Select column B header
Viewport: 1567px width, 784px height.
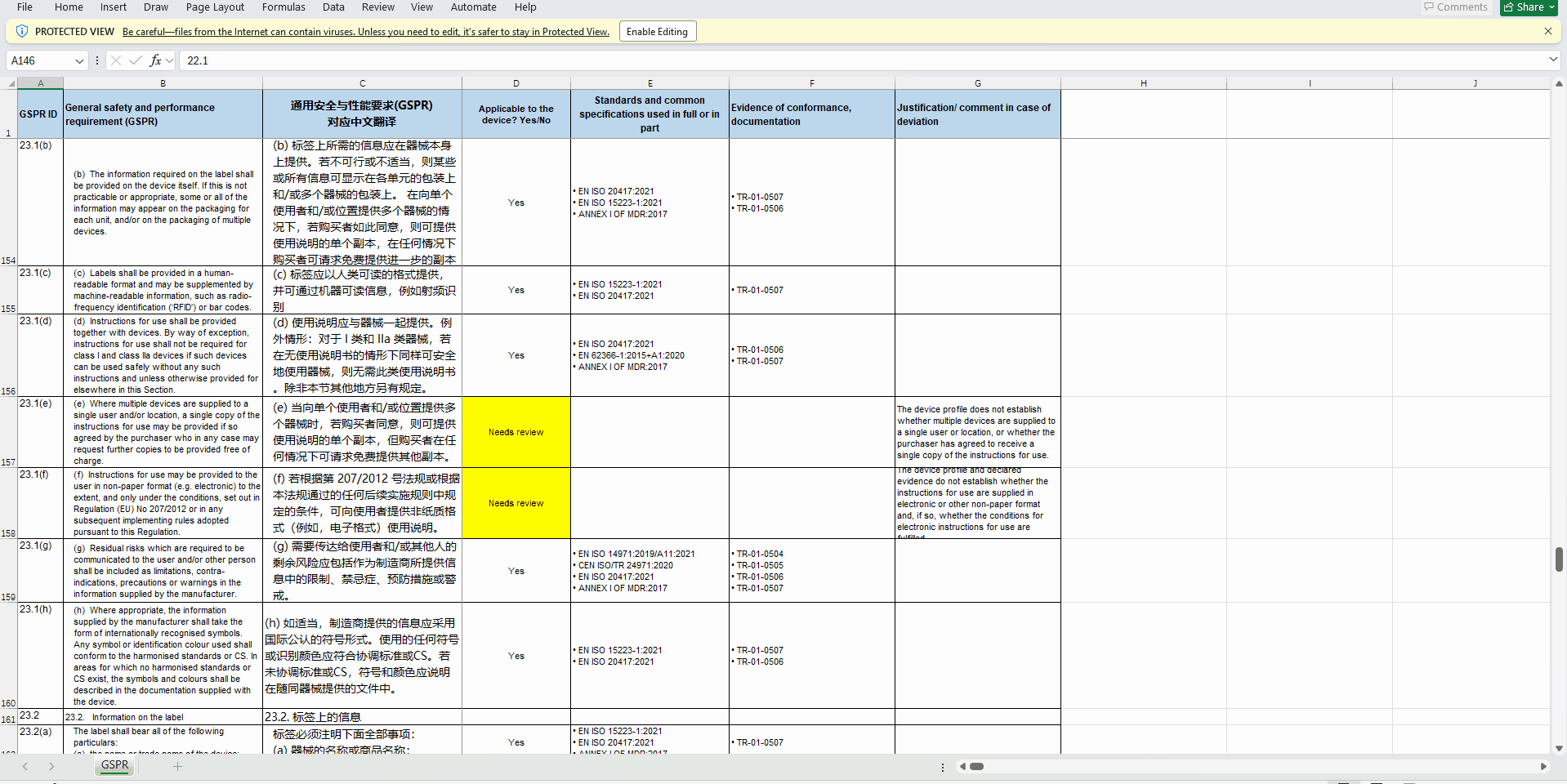163,83
